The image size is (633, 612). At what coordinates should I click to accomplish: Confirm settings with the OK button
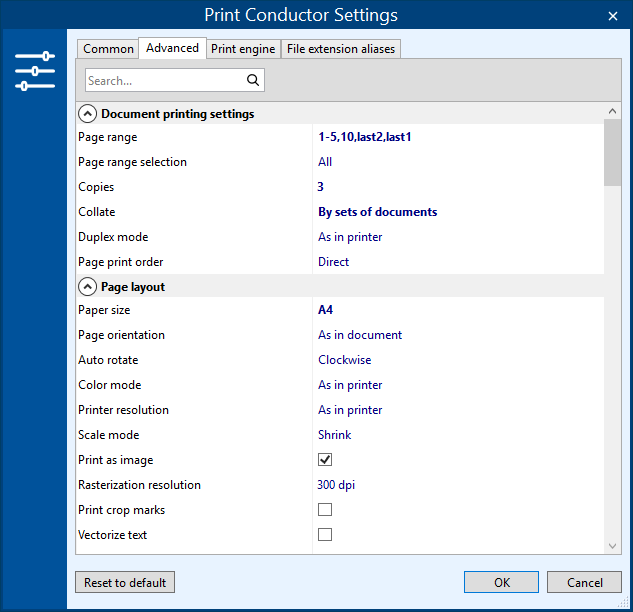pos(501,582)
